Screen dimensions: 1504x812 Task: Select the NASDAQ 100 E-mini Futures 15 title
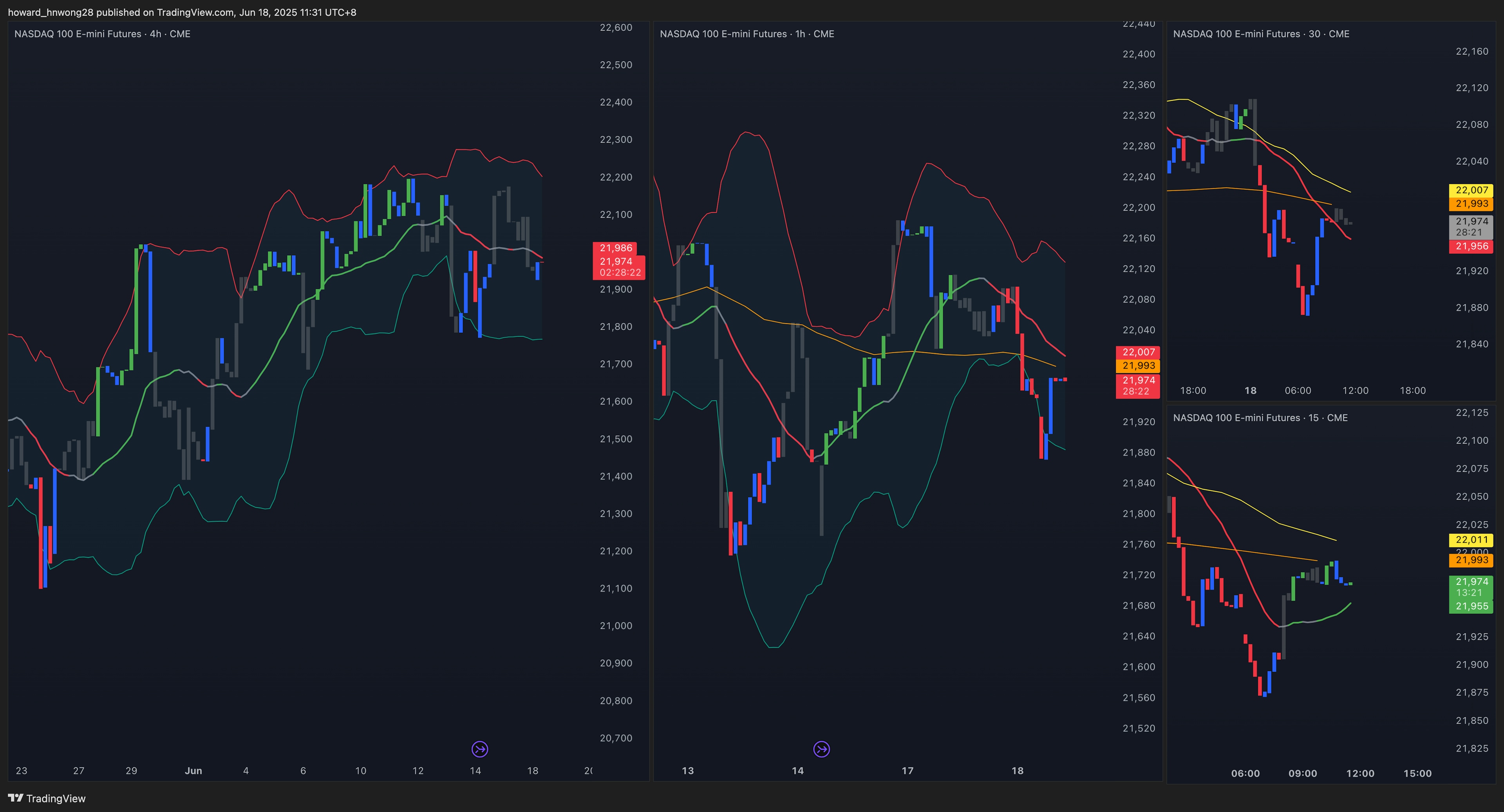click(1260, 417)
